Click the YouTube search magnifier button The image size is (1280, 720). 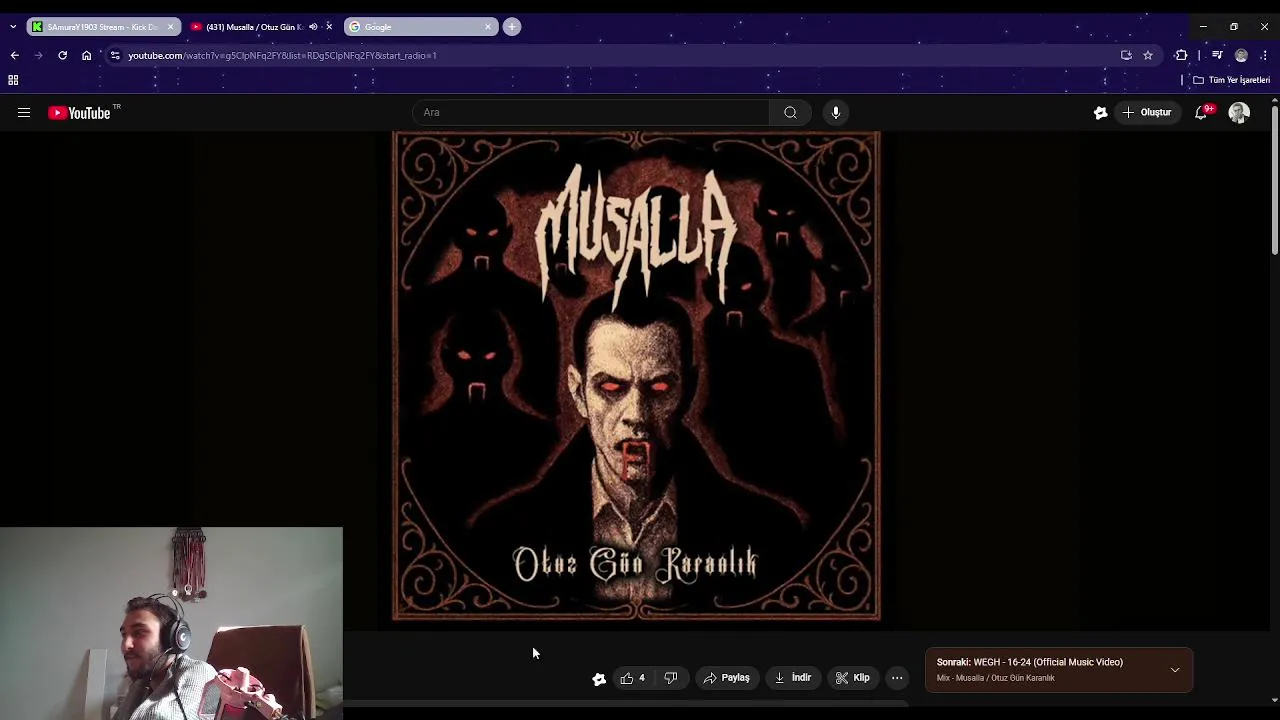790,112
